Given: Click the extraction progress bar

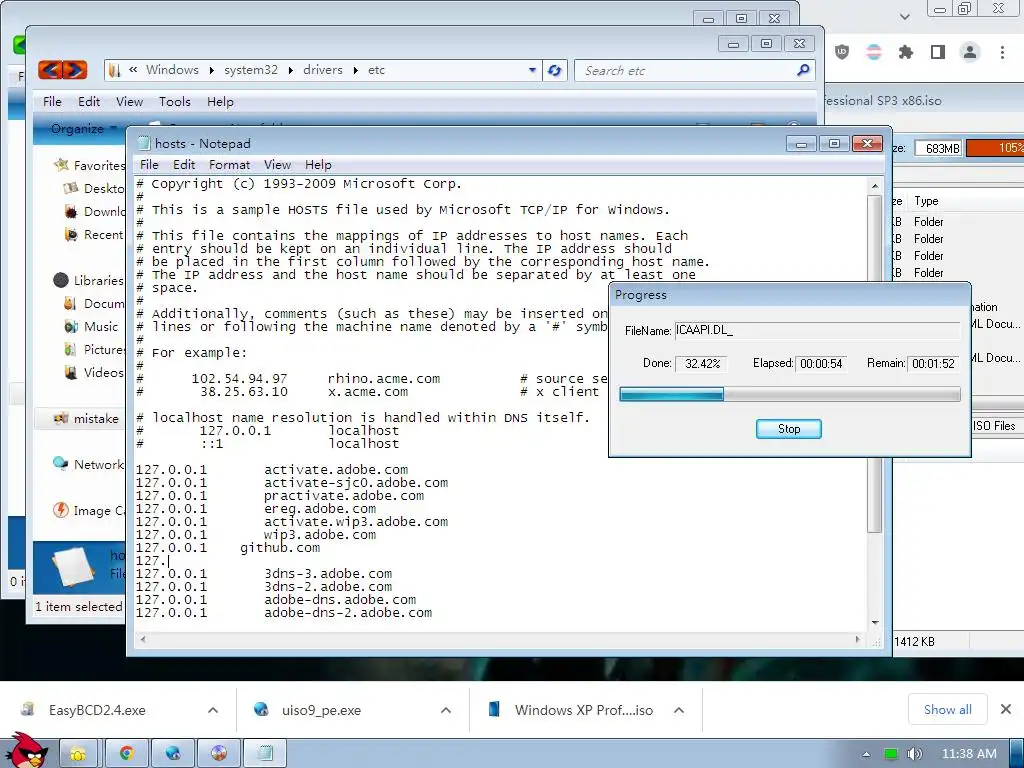Looking at the screenshot, I should 790,394.
